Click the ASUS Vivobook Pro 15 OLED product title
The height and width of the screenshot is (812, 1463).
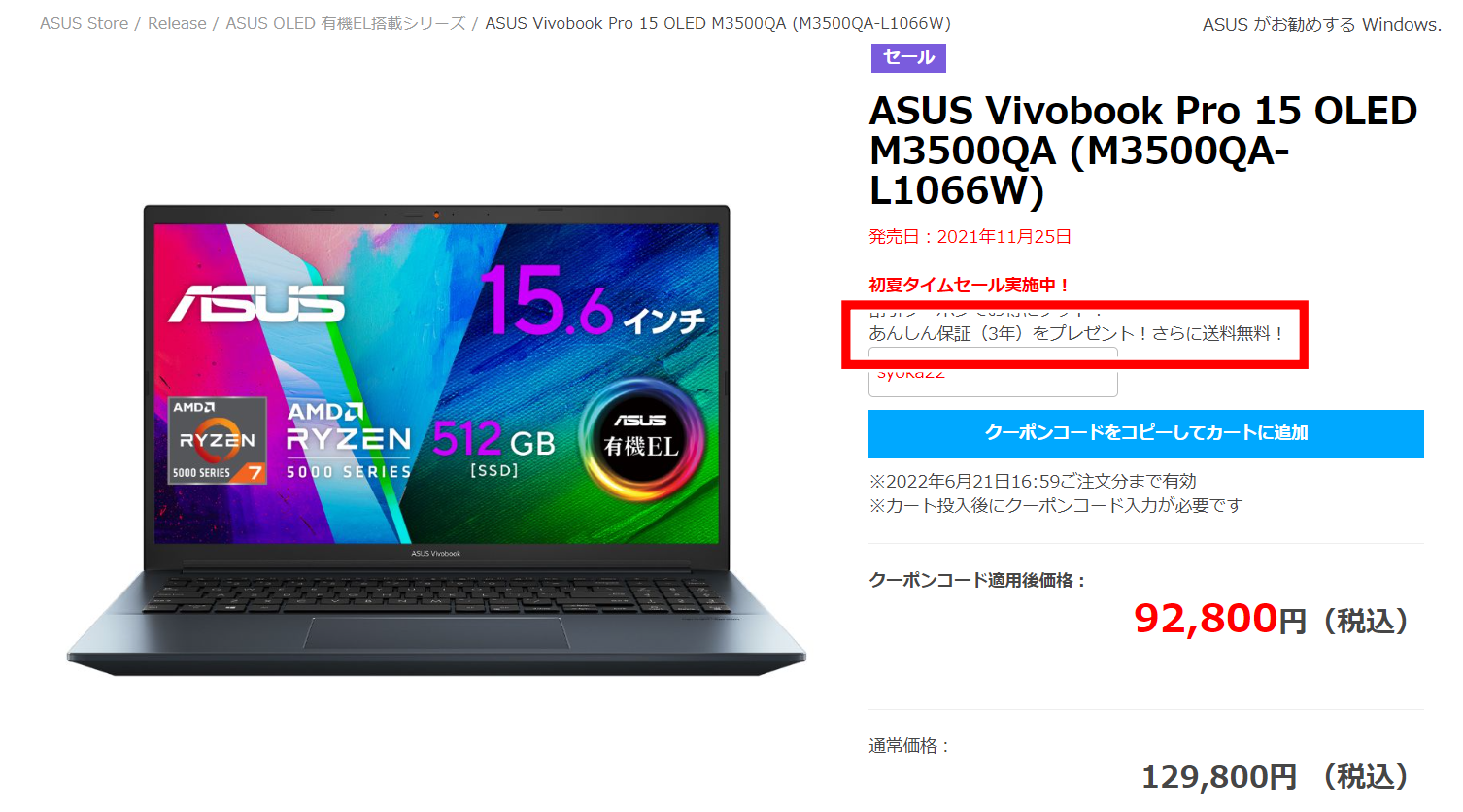tap(1143, 151)
